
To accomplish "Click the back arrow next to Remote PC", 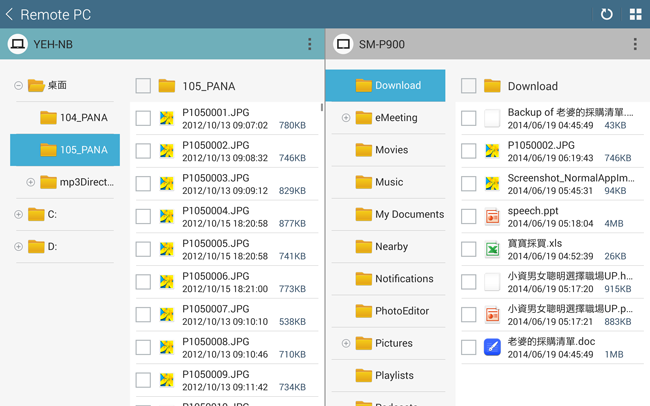I will (x=10, y=15).
